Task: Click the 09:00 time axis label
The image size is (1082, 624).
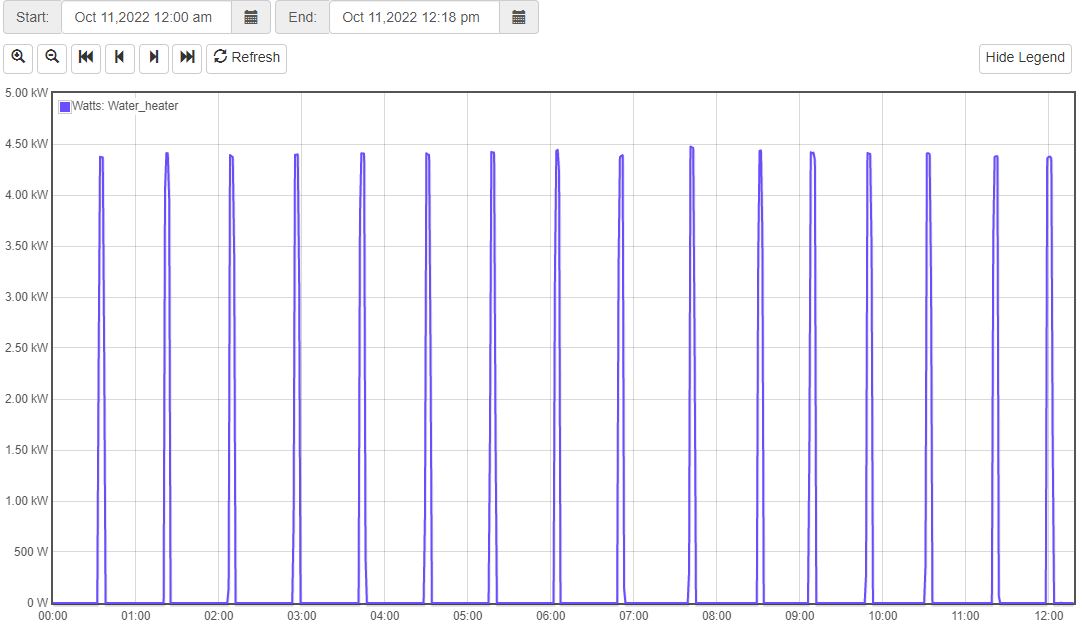Action: click(799, 616)
